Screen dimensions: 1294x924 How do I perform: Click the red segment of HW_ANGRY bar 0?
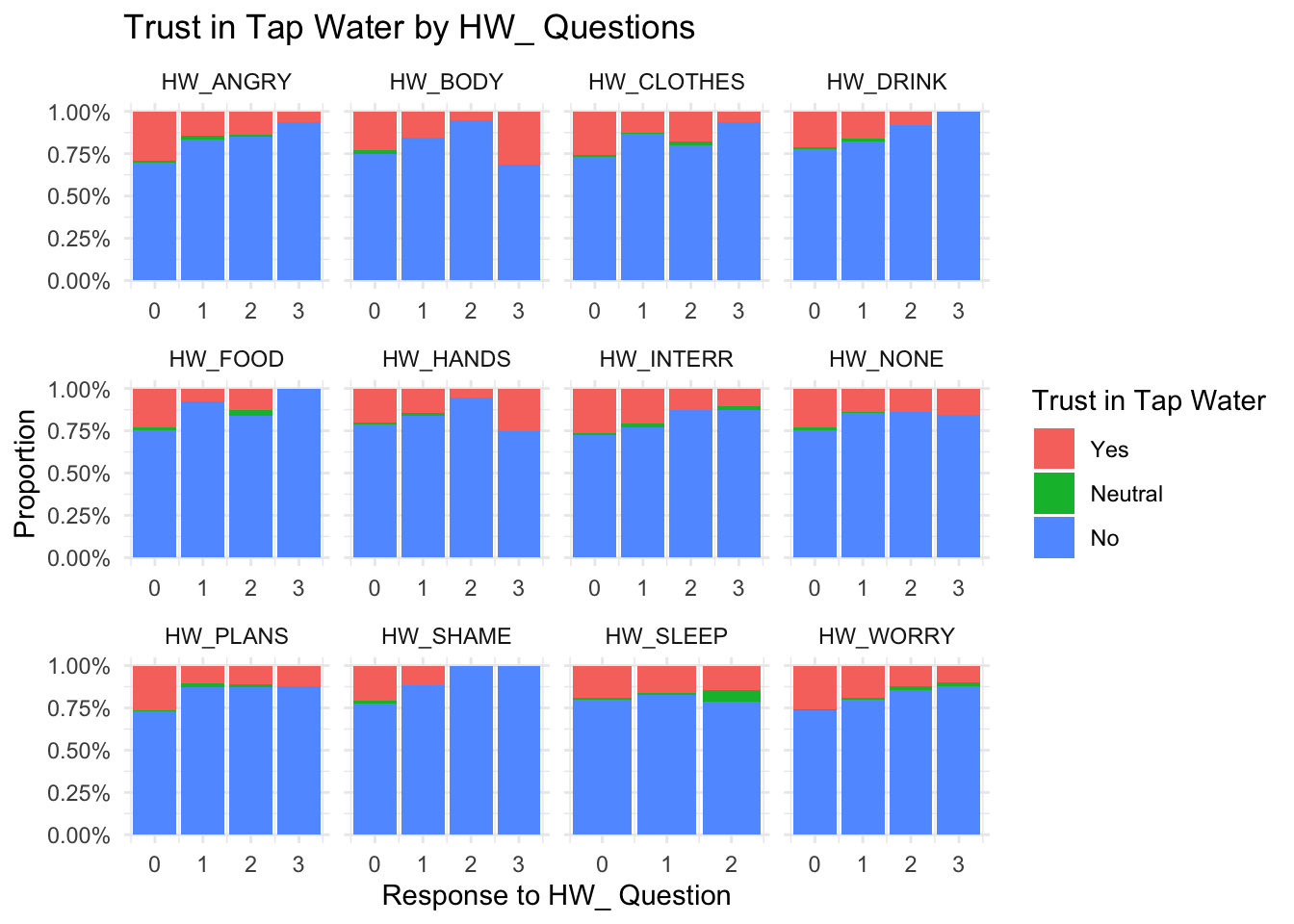pyautogui.click(x=155, y=136)
